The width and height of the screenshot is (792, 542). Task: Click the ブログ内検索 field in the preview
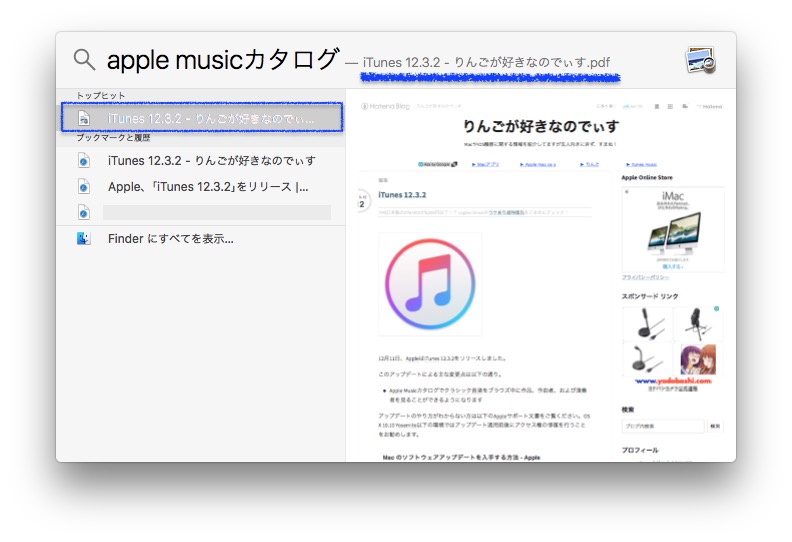pyautogui.click(x=663, y=426)
